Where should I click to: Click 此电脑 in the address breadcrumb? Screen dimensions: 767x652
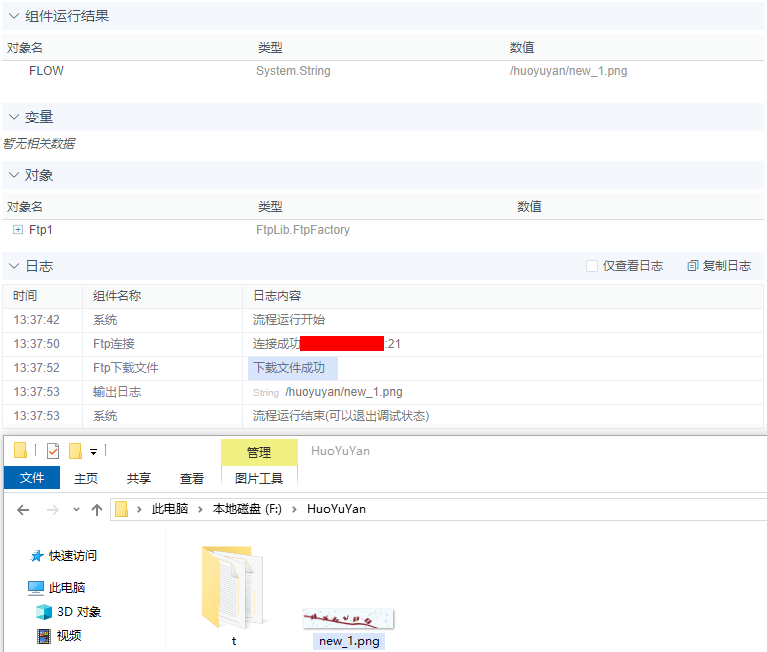point(170,509)
